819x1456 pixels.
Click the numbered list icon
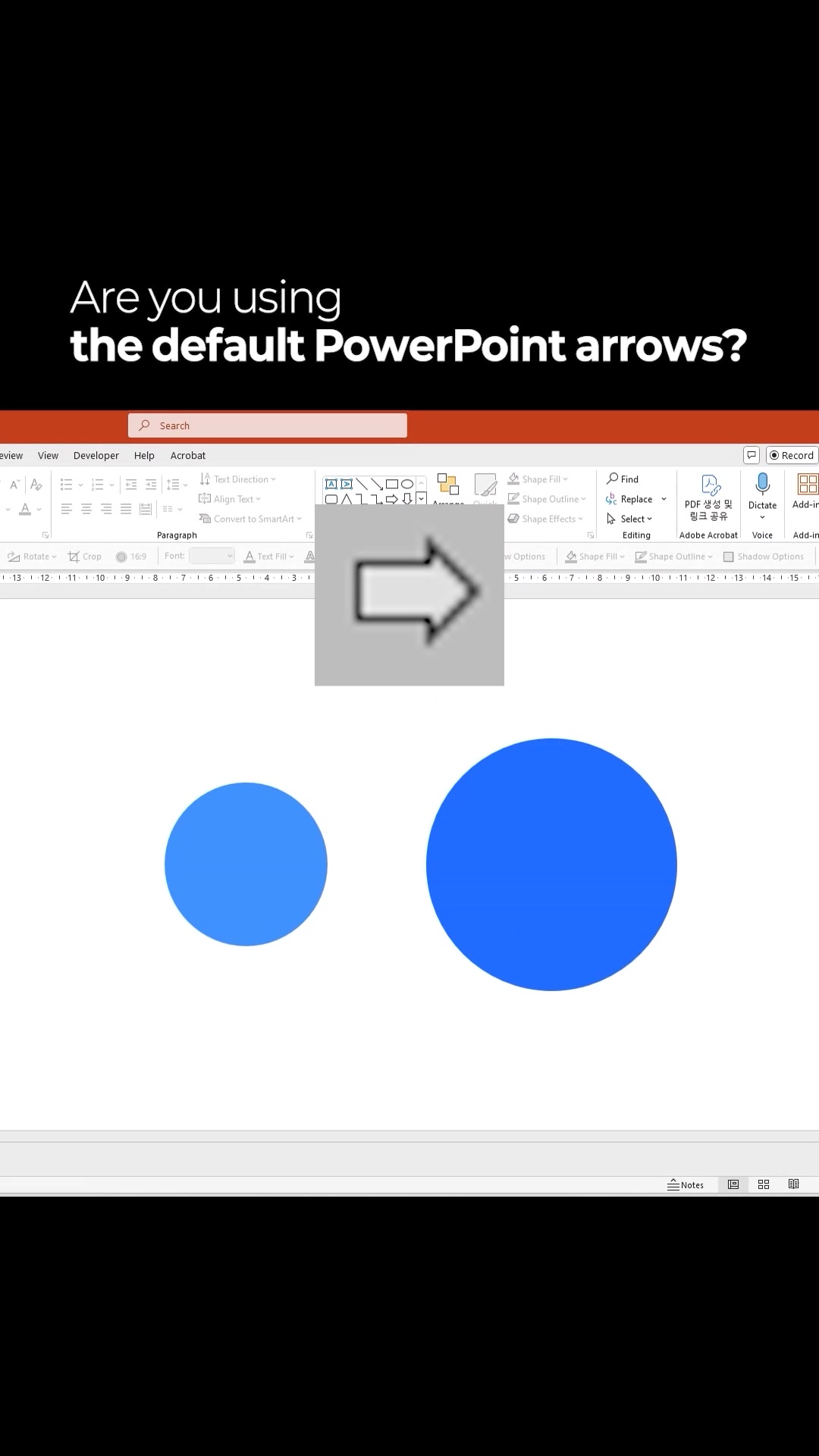coord(98,484)
